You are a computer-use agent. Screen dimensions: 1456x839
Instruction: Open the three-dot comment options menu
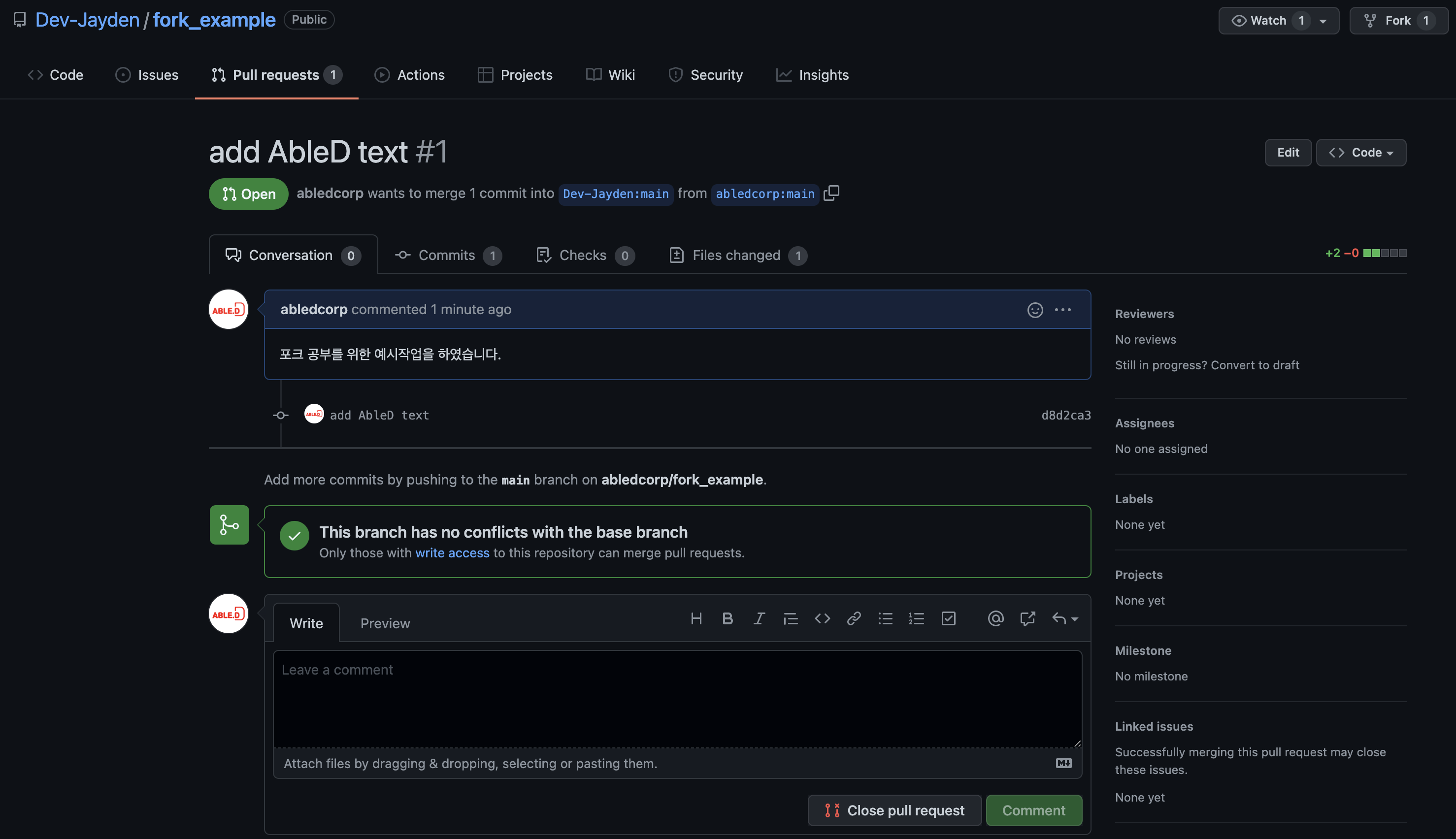[1062, 310]
